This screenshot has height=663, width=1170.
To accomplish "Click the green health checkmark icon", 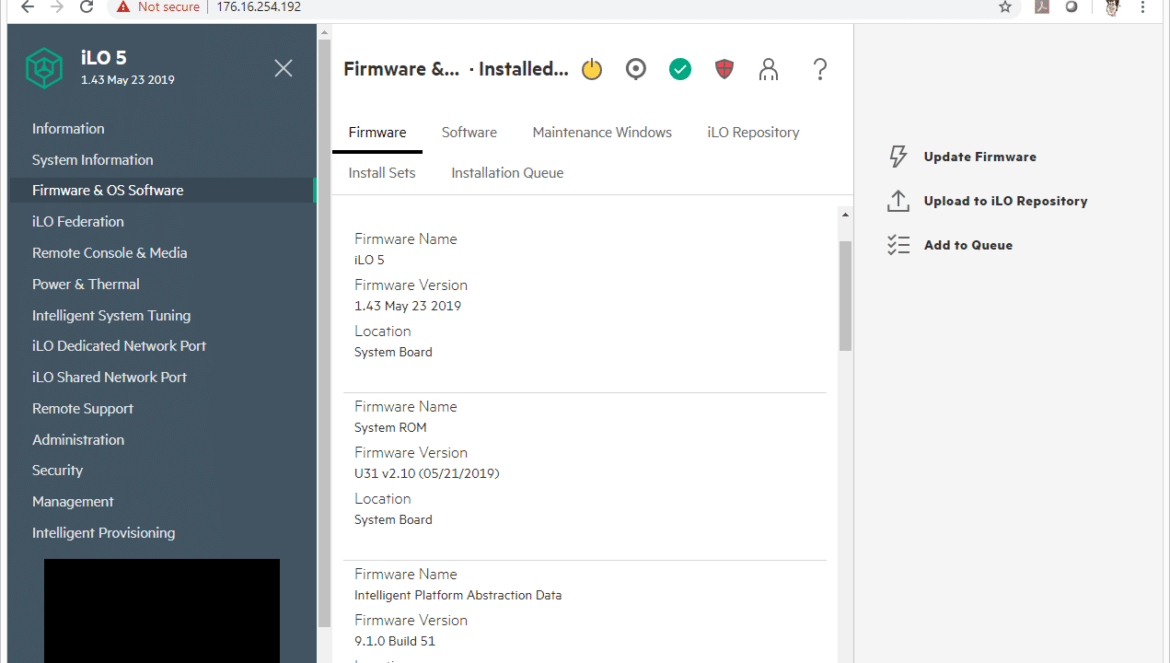I will pos(680,69).
